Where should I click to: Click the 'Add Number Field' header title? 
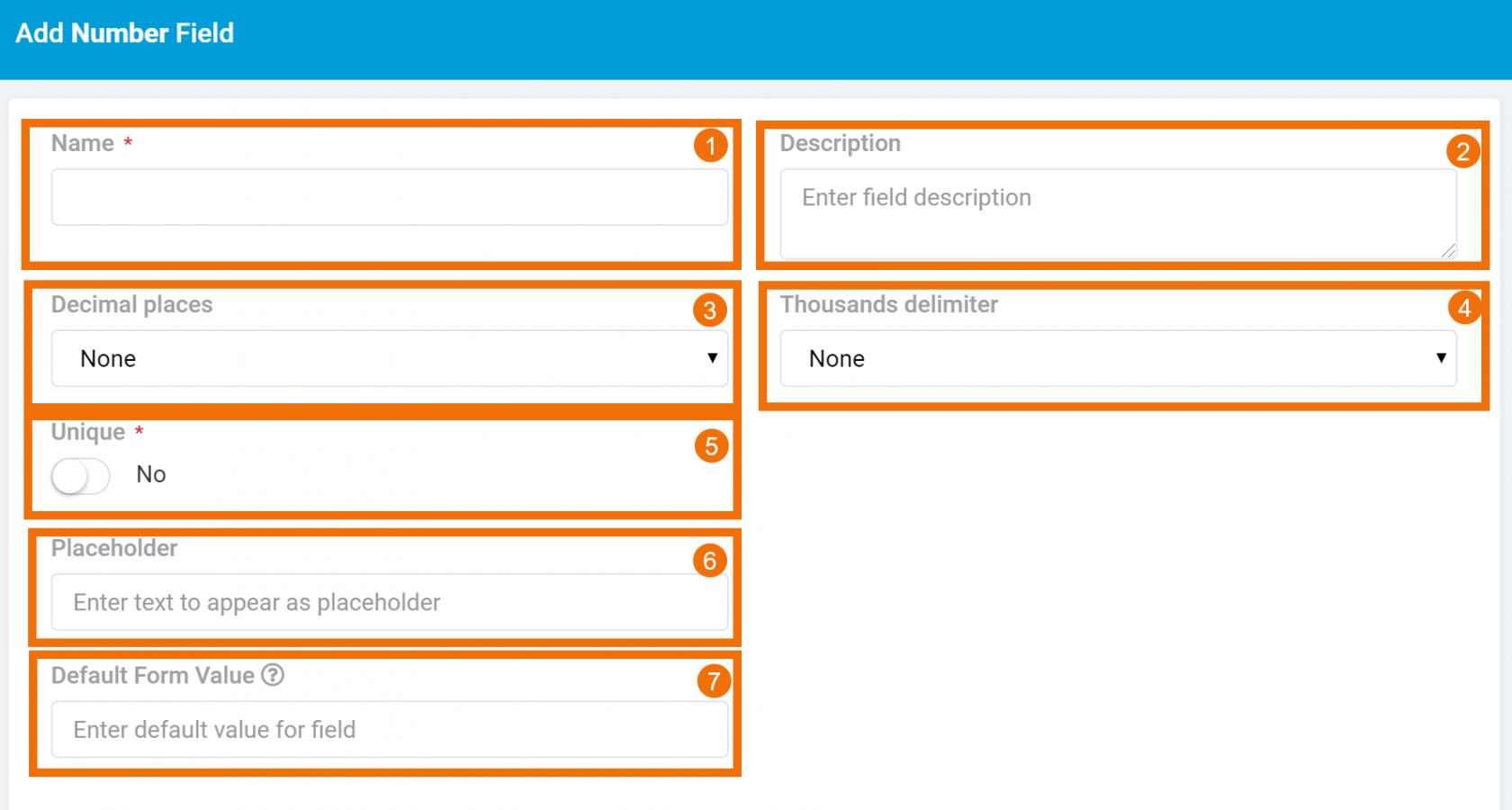click(x=125, y=33)
